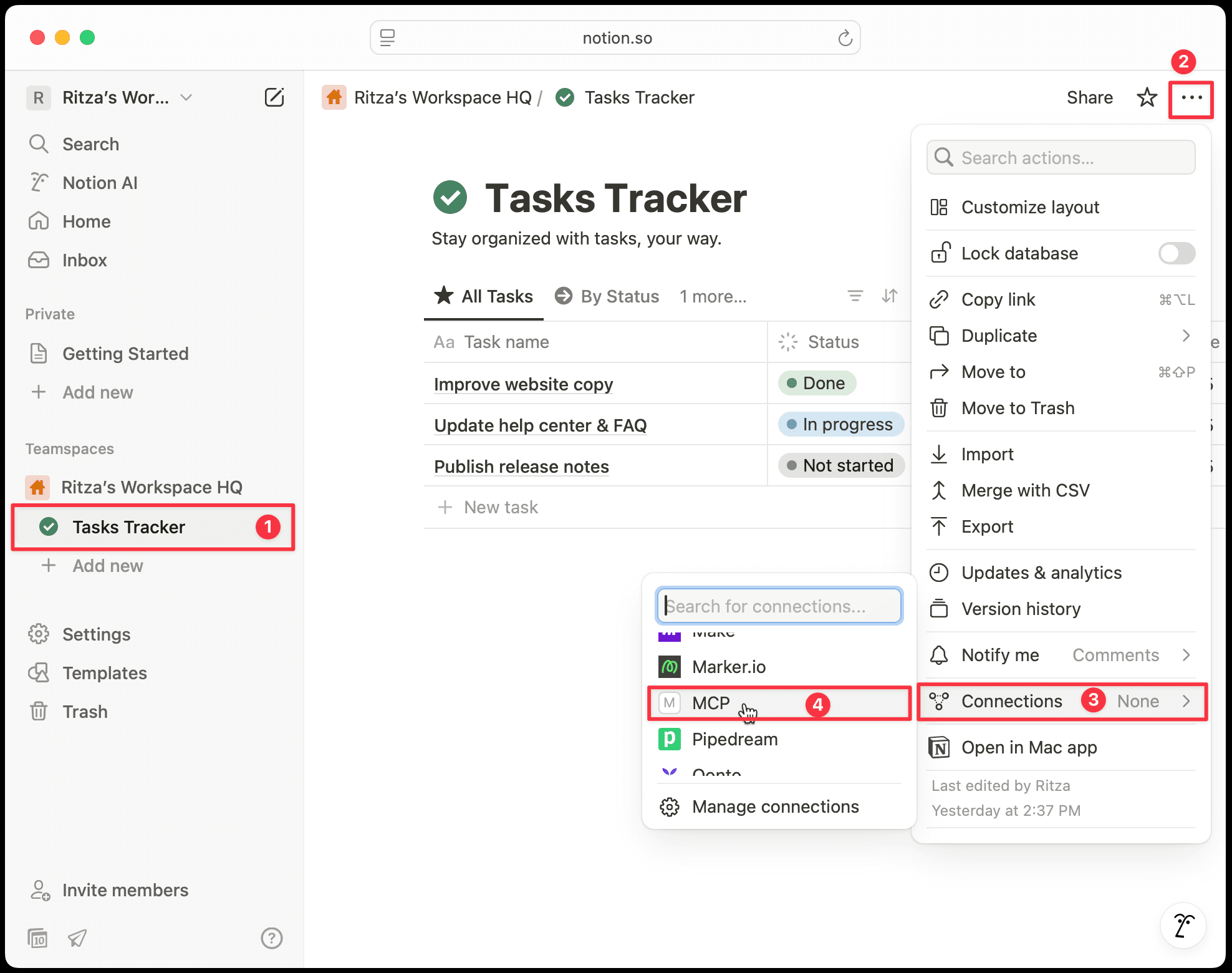Viewport: 1232px width, 973px height.
Task: Select Open in Mac app
Action: pyautogui.click(x=1061, y=747)
